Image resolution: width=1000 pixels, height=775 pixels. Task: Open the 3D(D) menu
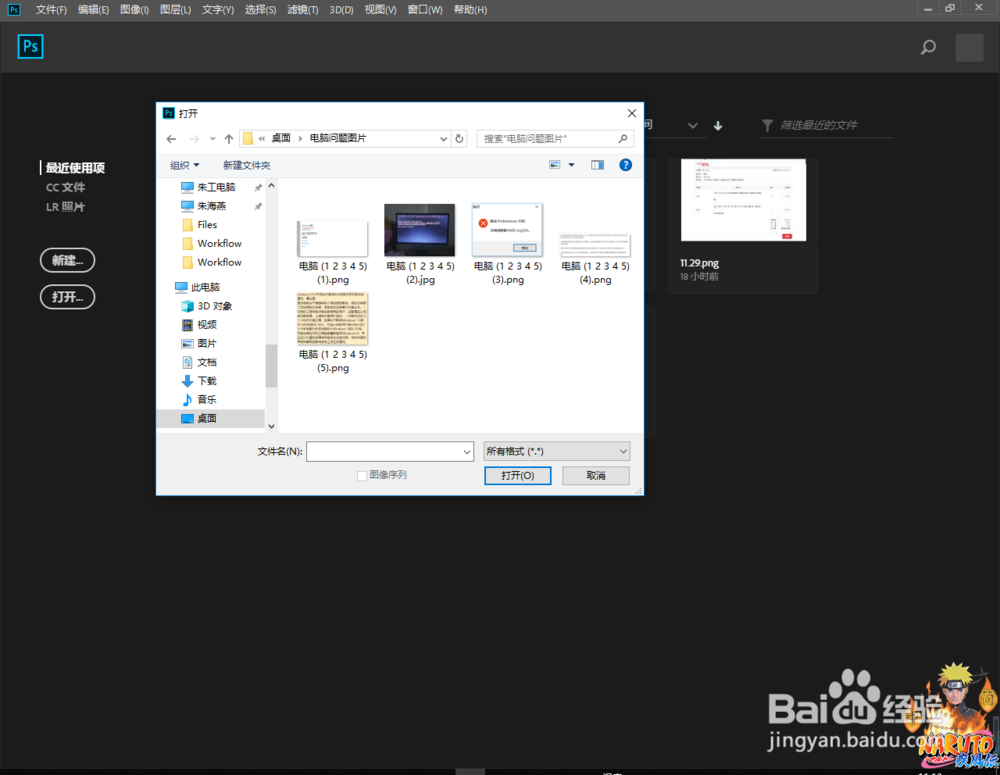[x=341, y=10]
